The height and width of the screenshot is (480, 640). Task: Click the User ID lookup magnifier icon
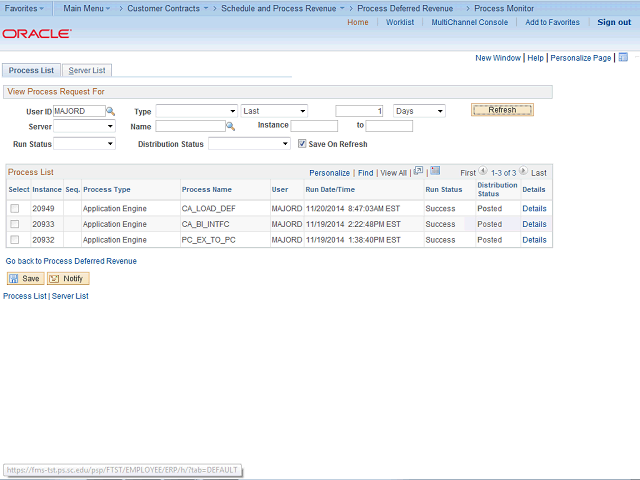click(111, 111)
